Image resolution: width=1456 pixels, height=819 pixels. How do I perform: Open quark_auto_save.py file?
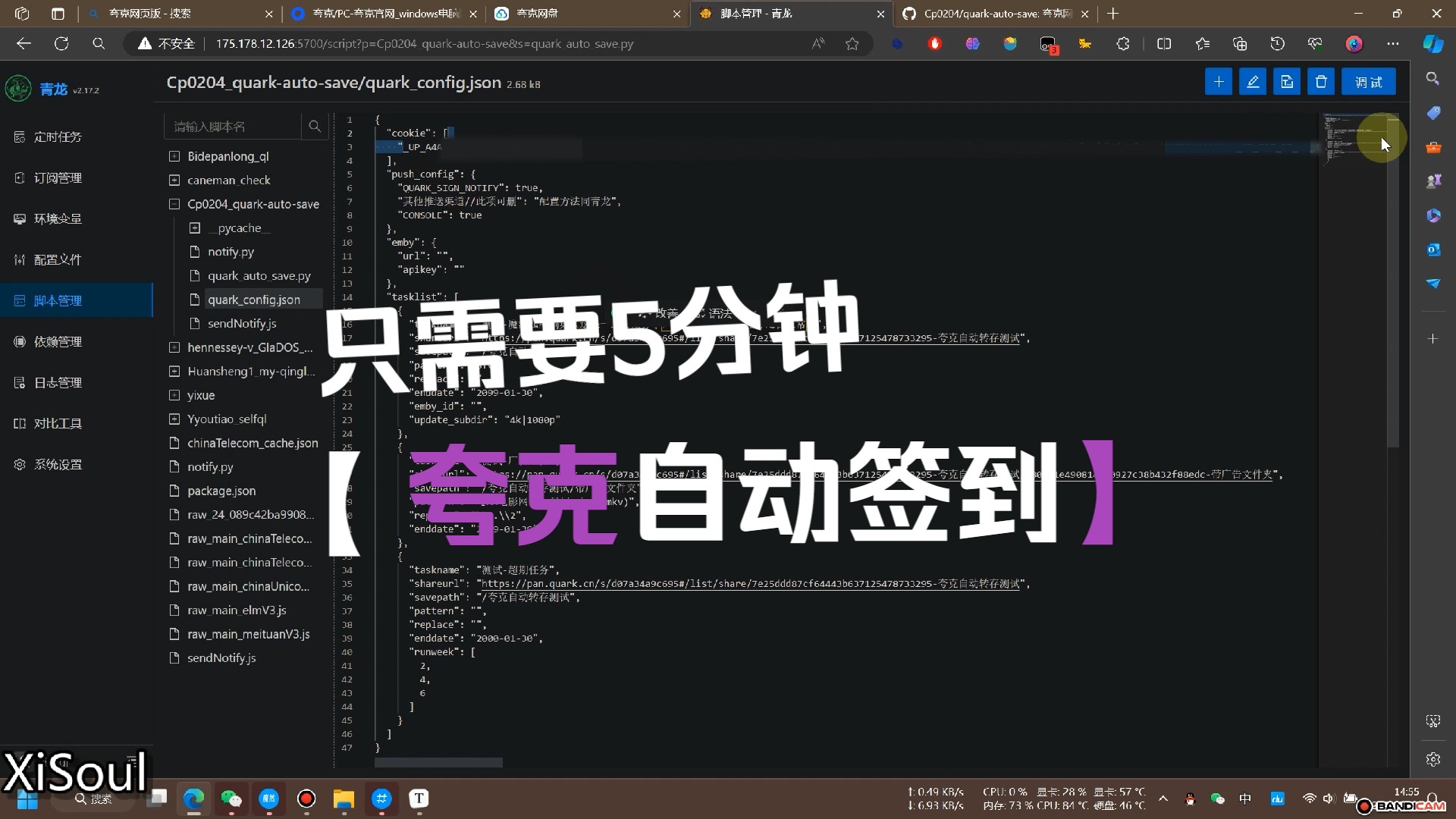pyautogui.click(x=259, y=276)
